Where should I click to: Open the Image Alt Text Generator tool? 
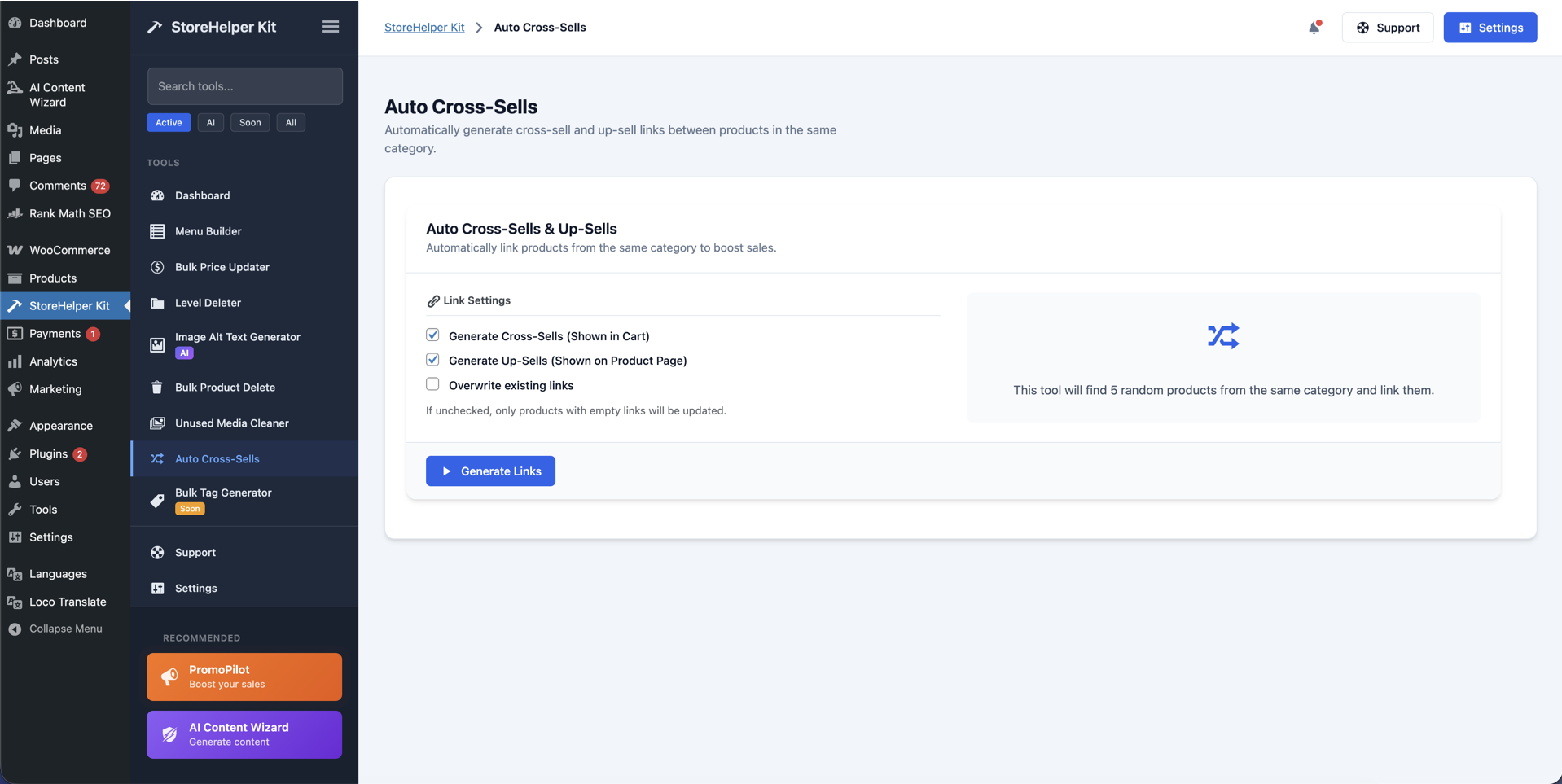(237, 337)
